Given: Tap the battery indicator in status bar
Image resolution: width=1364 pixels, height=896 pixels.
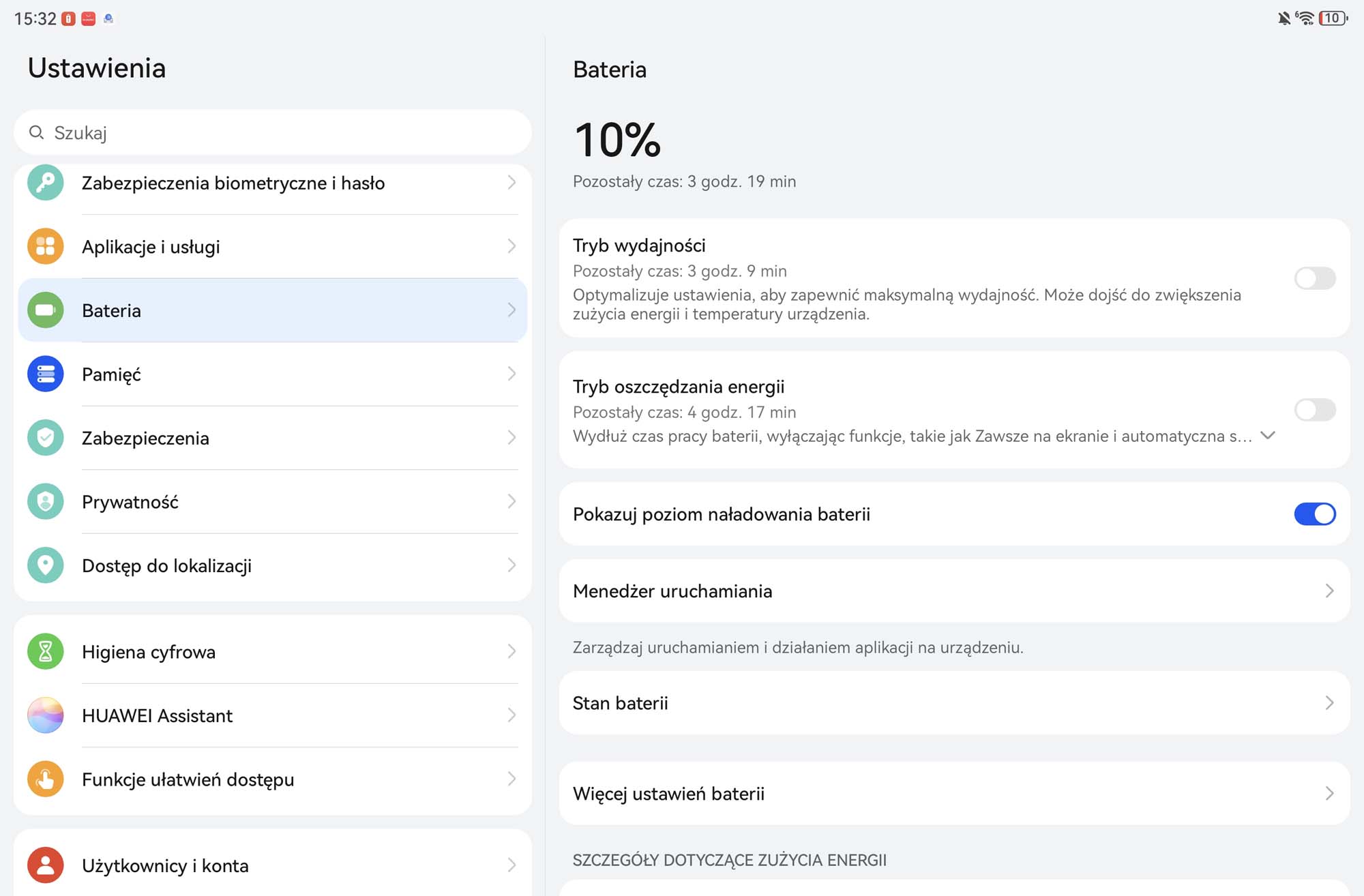Looking at the screenshot, I should 1333,18.
